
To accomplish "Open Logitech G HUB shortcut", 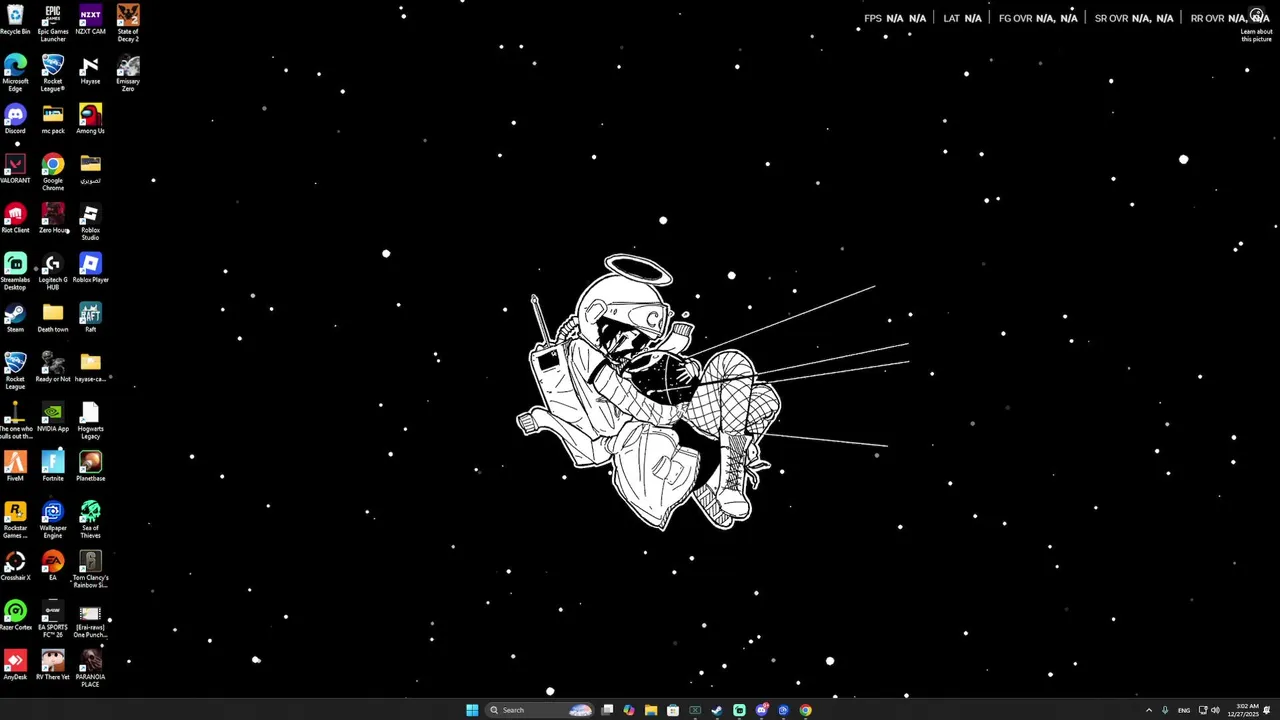I will (x=53, y=270).
